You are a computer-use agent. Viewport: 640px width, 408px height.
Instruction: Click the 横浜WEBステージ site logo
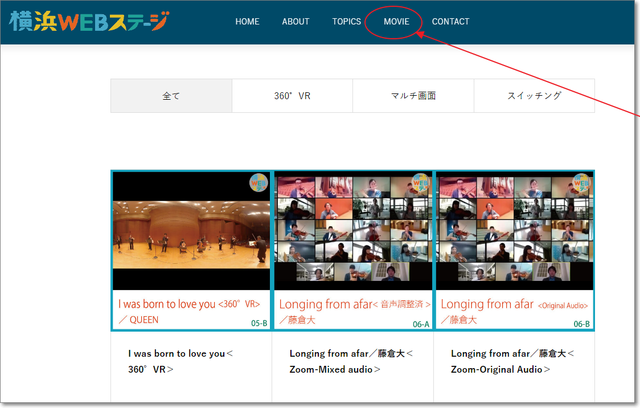(x=89, y=21)
